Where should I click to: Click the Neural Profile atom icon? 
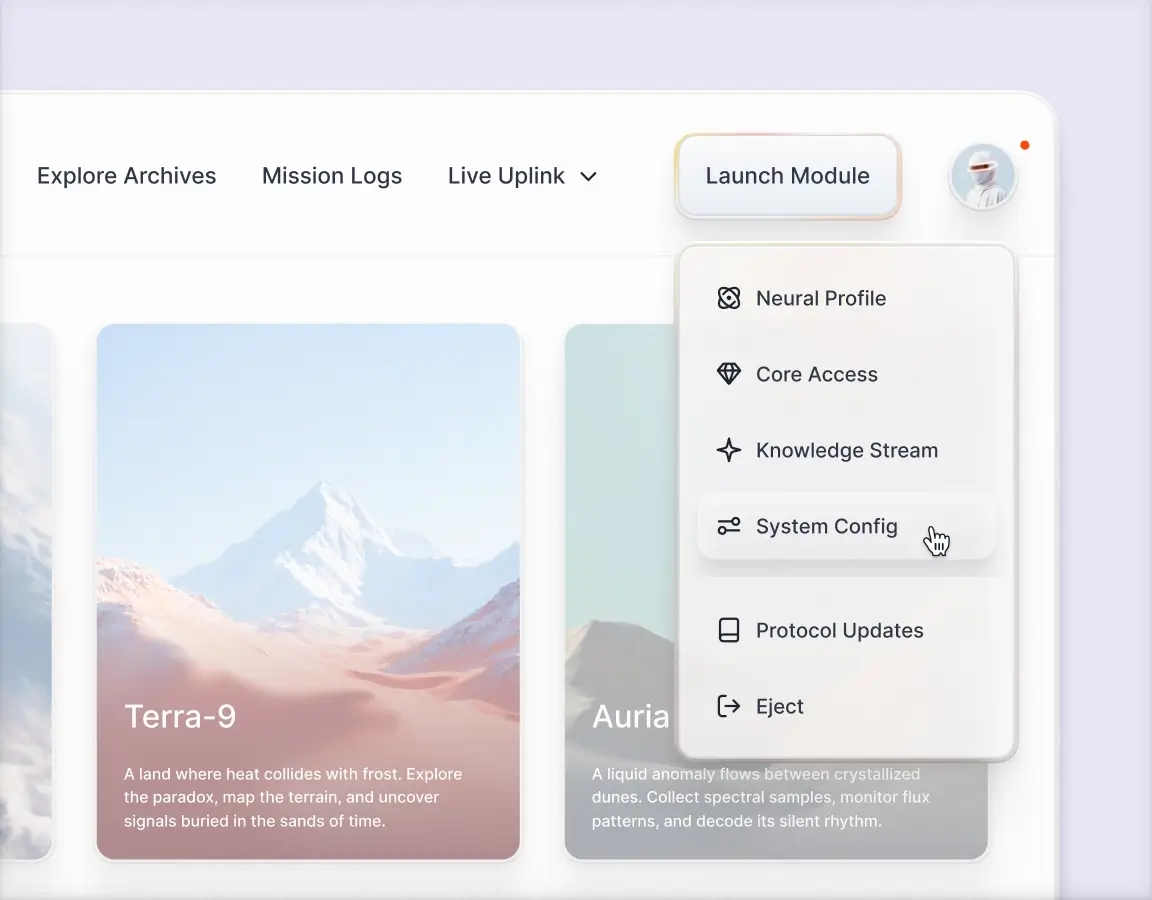pos(729,298)
